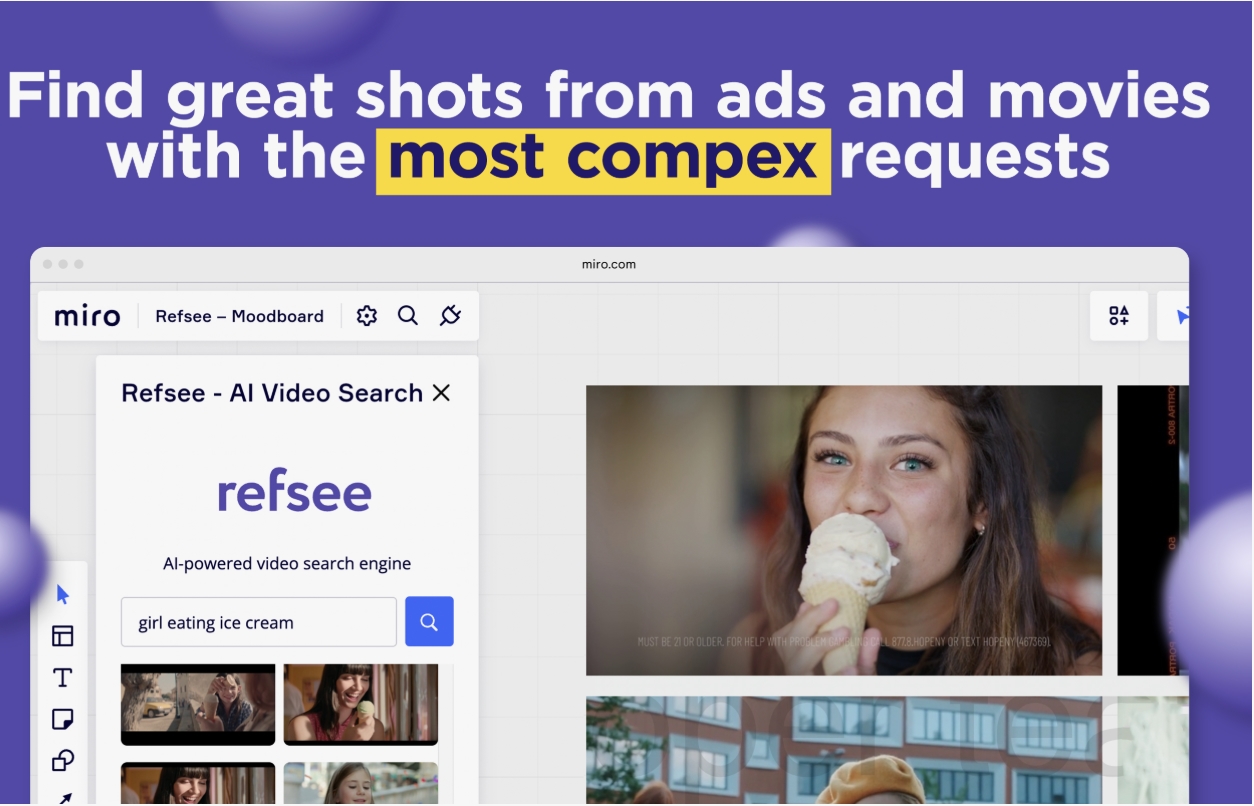Click the magnifier icon beside settings gear
1254x806 pixels.
point(408,316)
